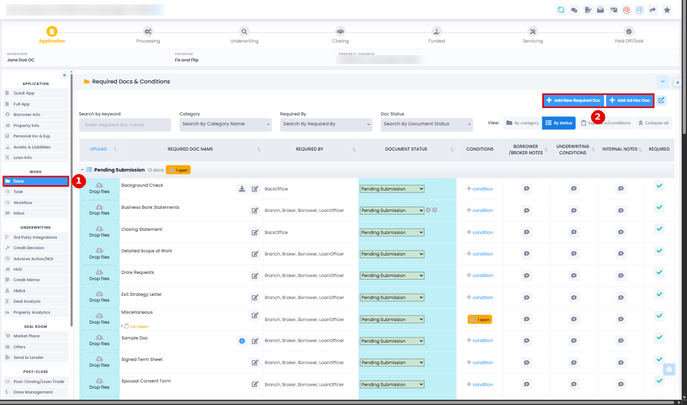Image resolution: width=687 pixels, height=405 pixels.
Task: Toggle the Required checkmark for Closing Statement
Action: (659, 229)
